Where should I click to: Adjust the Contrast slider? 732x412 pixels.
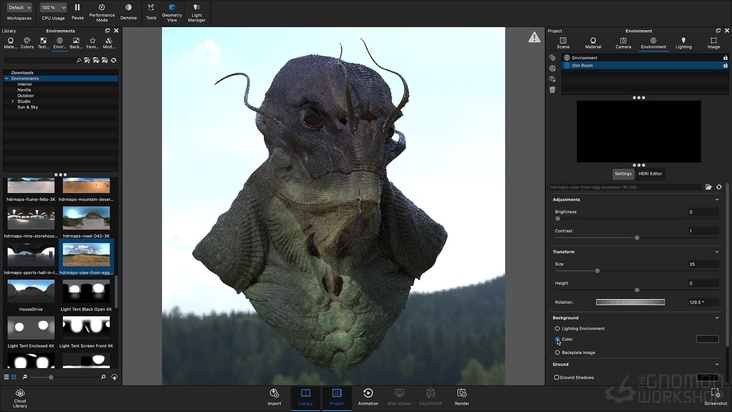(636, 238)
